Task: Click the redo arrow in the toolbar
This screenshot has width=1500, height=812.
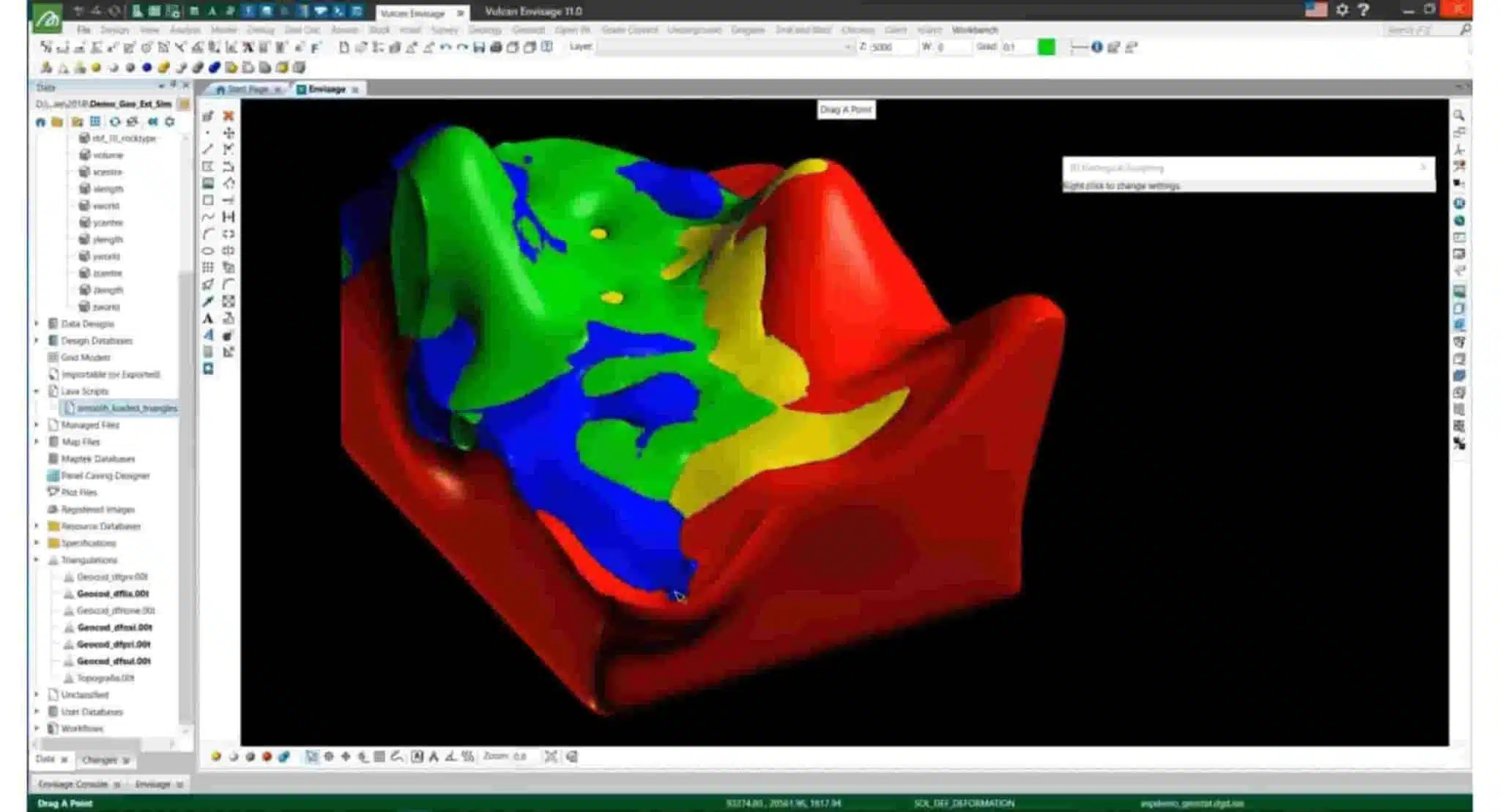Action: [x=462, y=48]
